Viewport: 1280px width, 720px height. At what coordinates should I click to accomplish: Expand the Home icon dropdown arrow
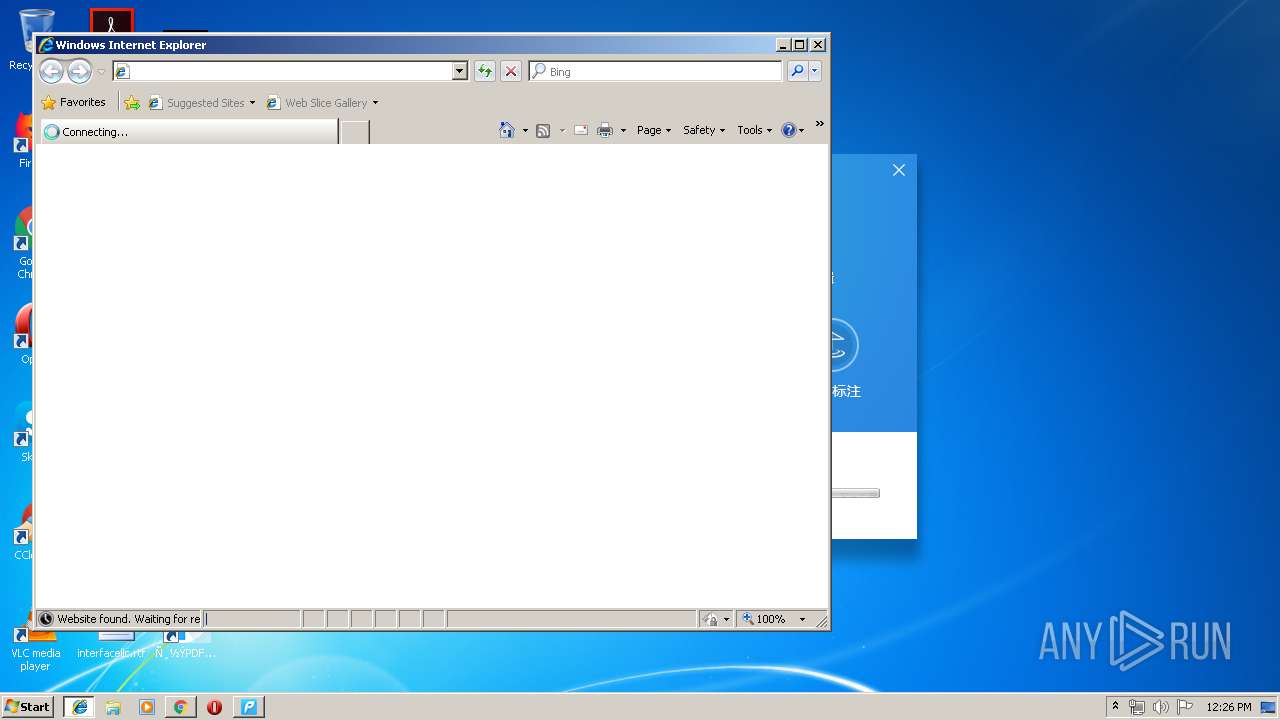coord(525,131)
